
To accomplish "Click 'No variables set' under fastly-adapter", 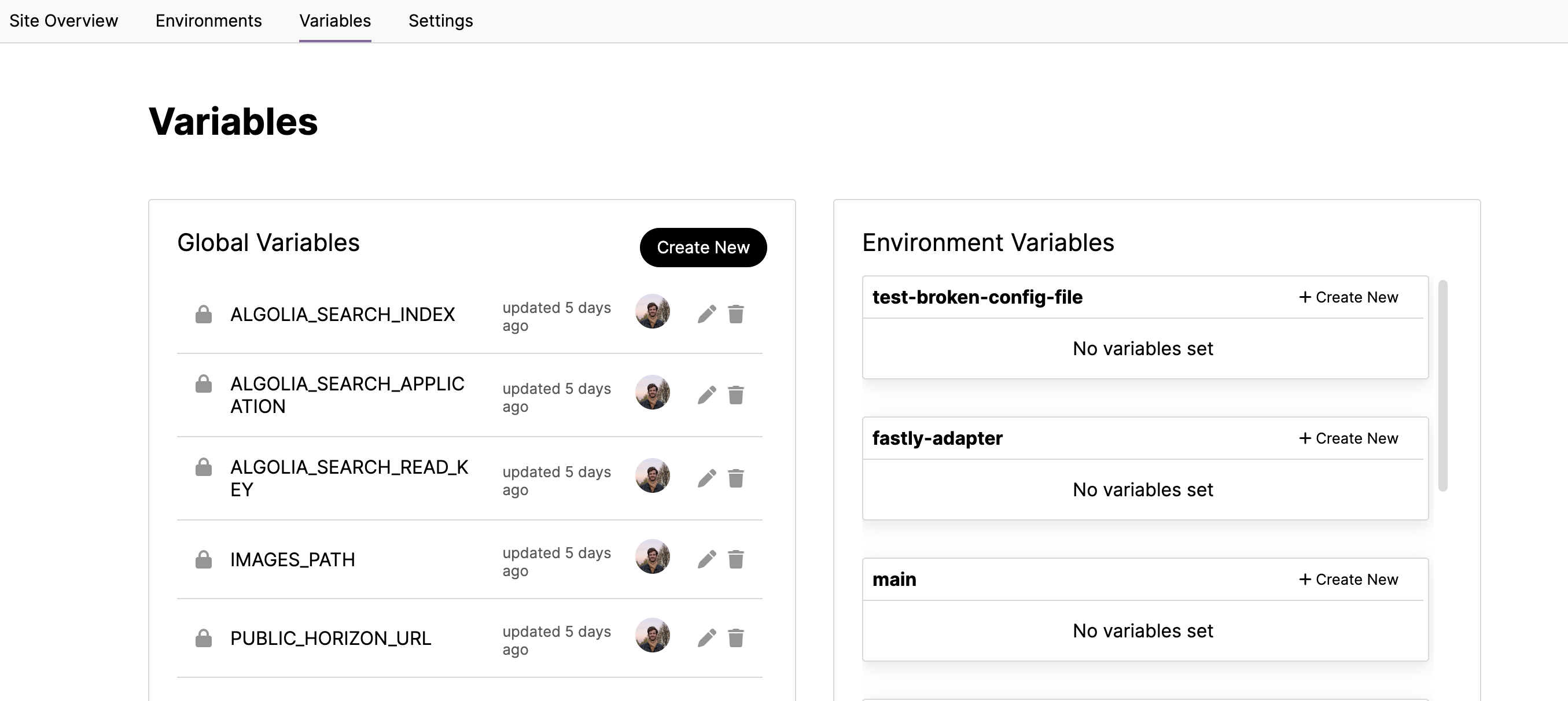I will pos(1143,490).
